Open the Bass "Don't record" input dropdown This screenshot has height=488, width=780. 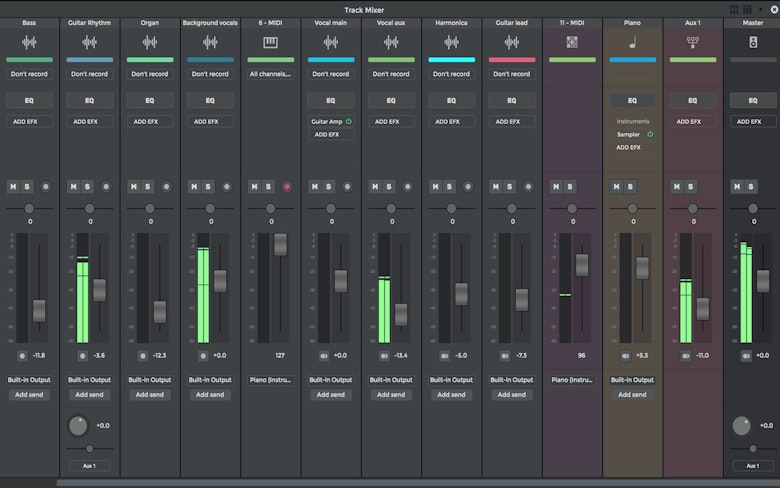point(29,74)
